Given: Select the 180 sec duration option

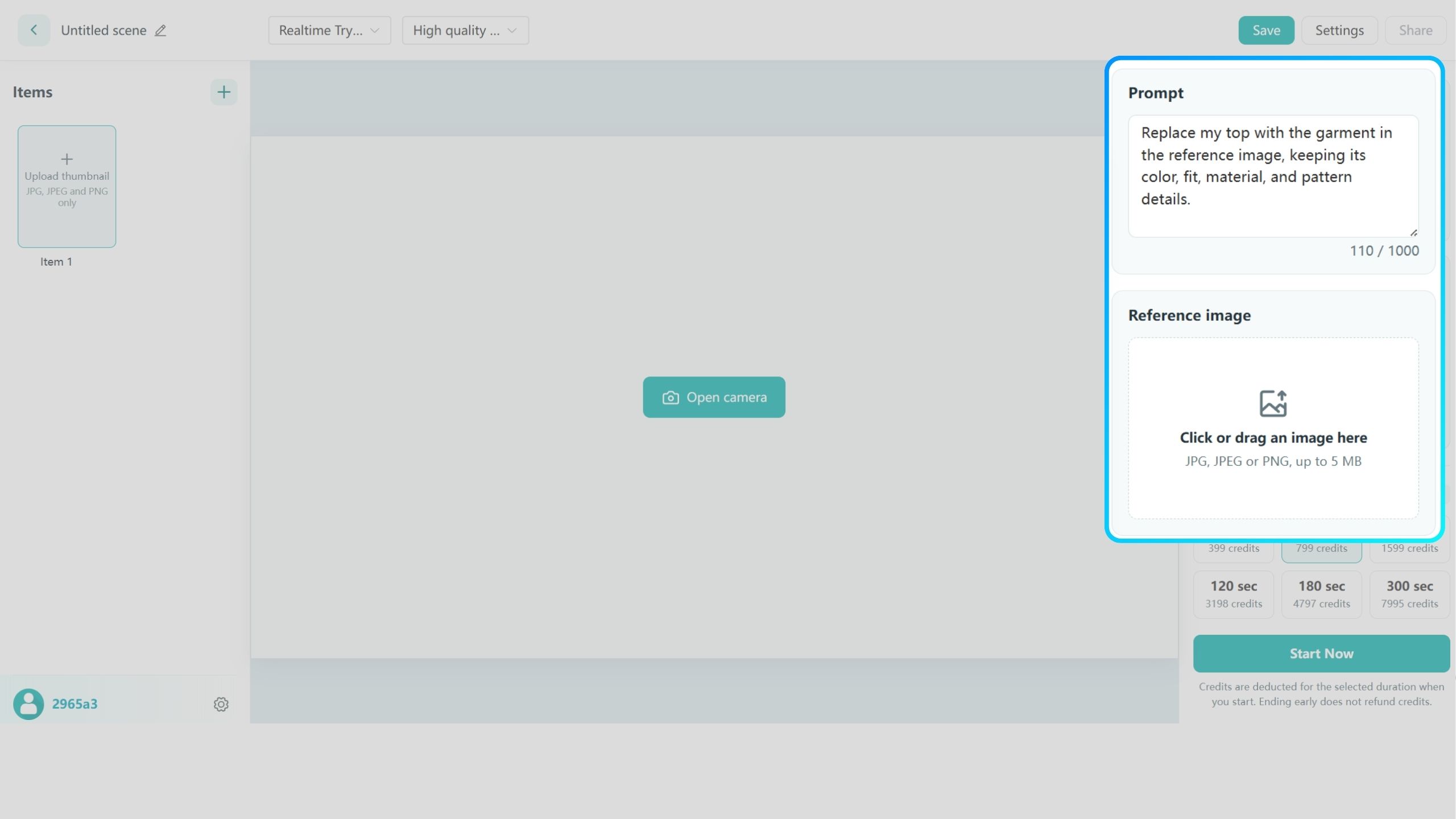Looking at the screenshot, I should pos(1321,594).
